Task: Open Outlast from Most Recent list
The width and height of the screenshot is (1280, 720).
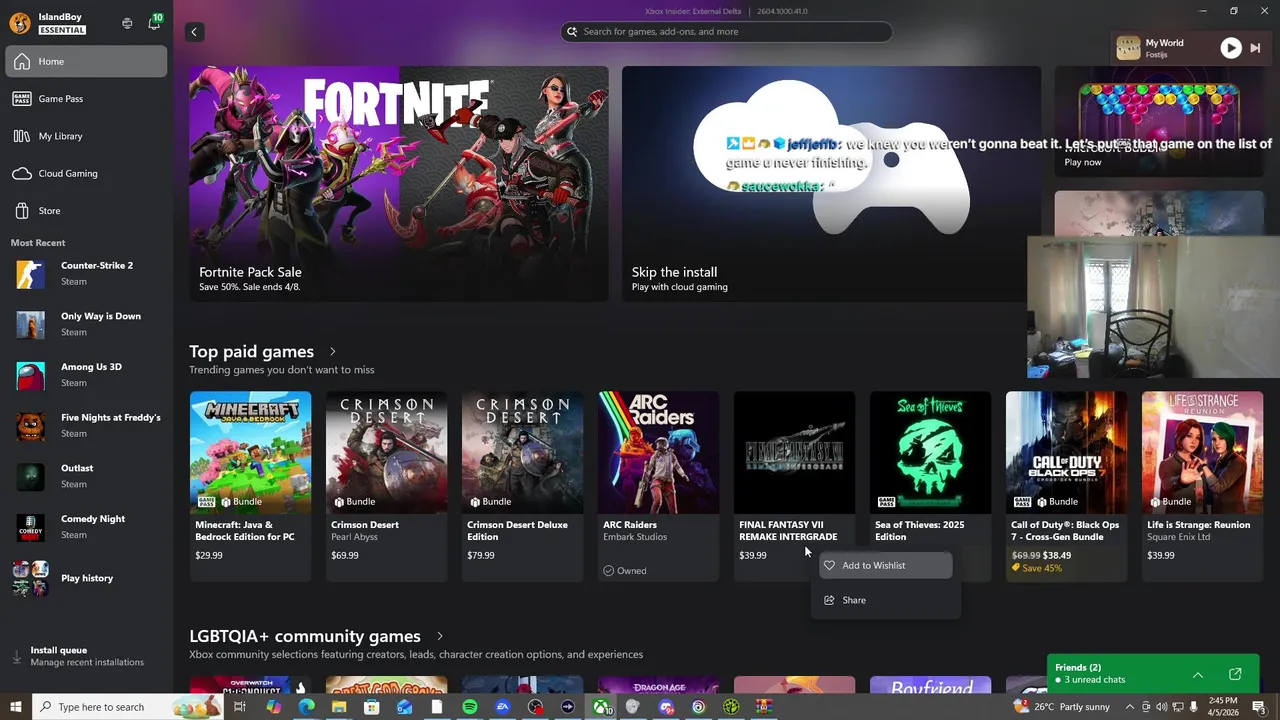Action: 86,476
